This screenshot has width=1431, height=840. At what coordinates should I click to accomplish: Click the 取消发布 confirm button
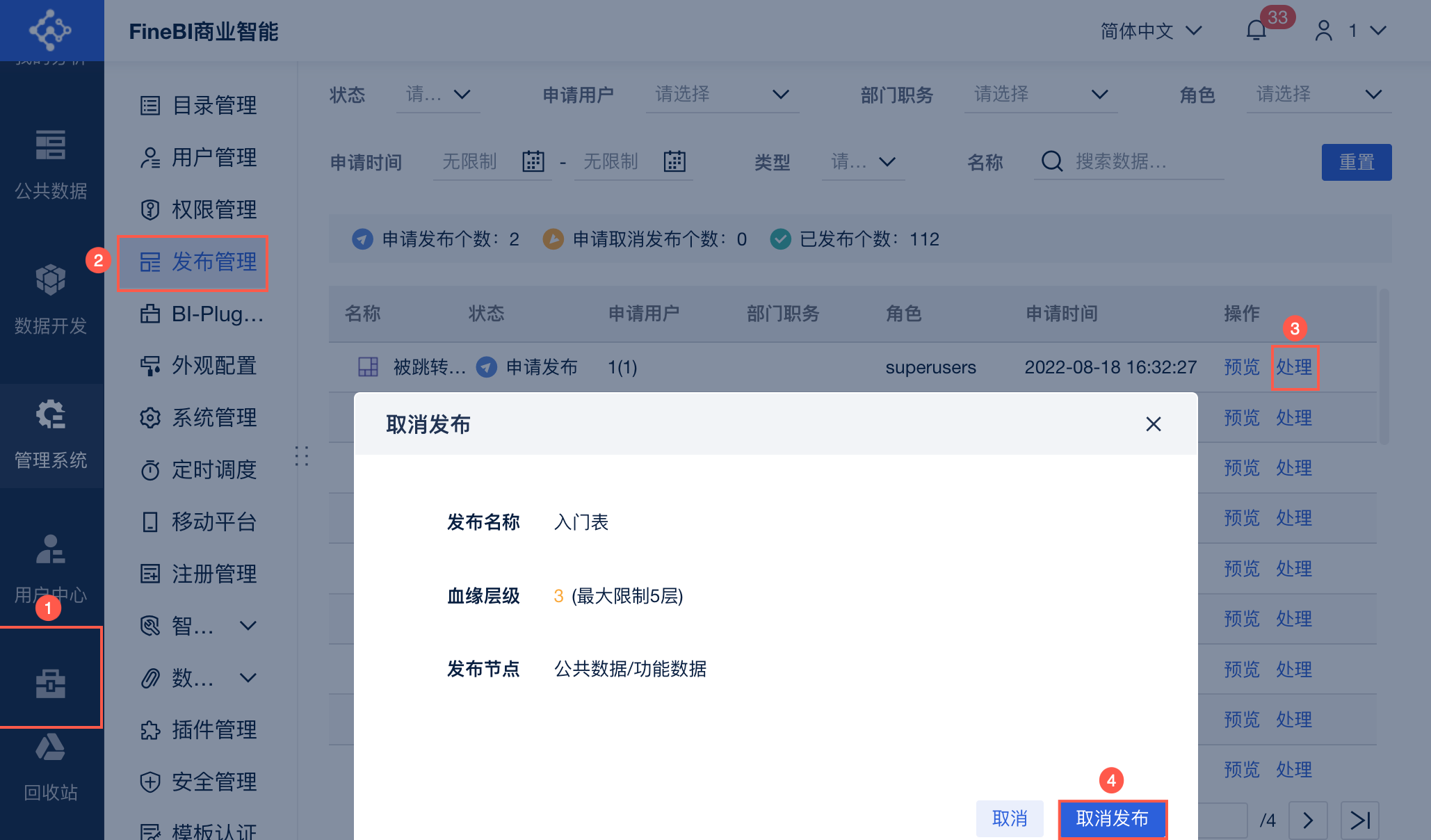[x=1112, y=818]
